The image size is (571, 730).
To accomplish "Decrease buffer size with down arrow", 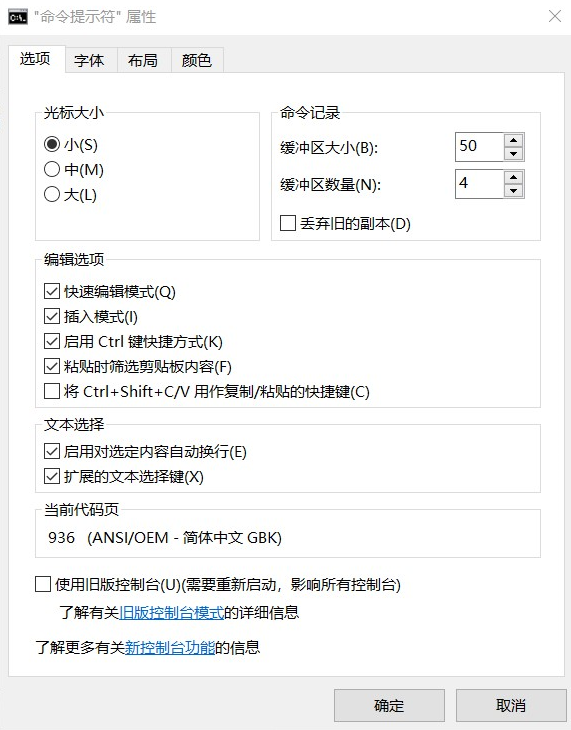I will (x=513, y=154).
